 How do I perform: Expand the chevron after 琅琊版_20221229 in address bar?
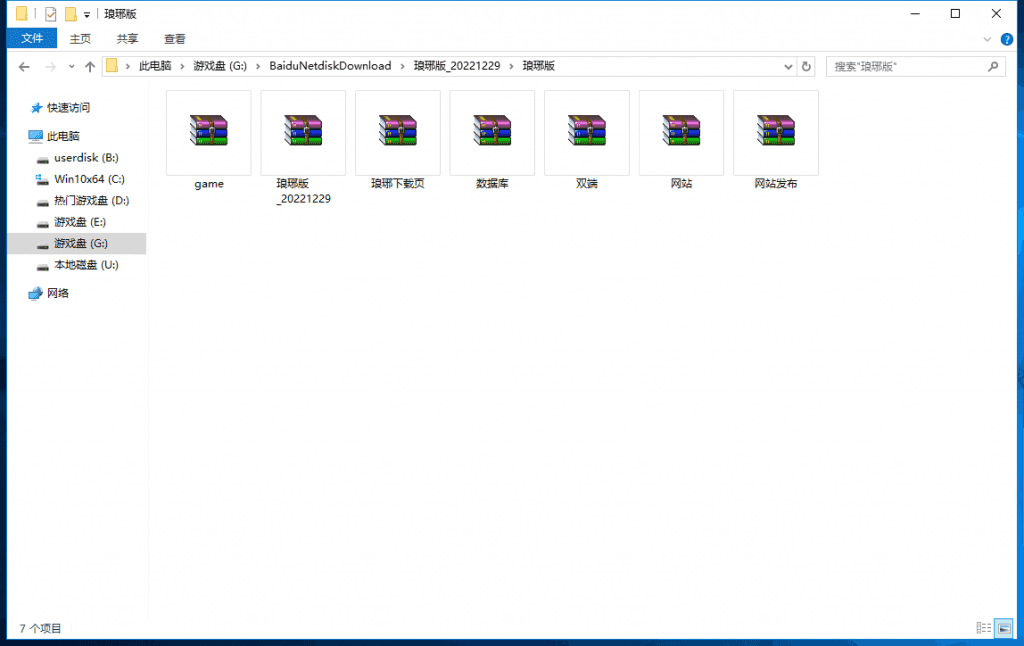511,66
